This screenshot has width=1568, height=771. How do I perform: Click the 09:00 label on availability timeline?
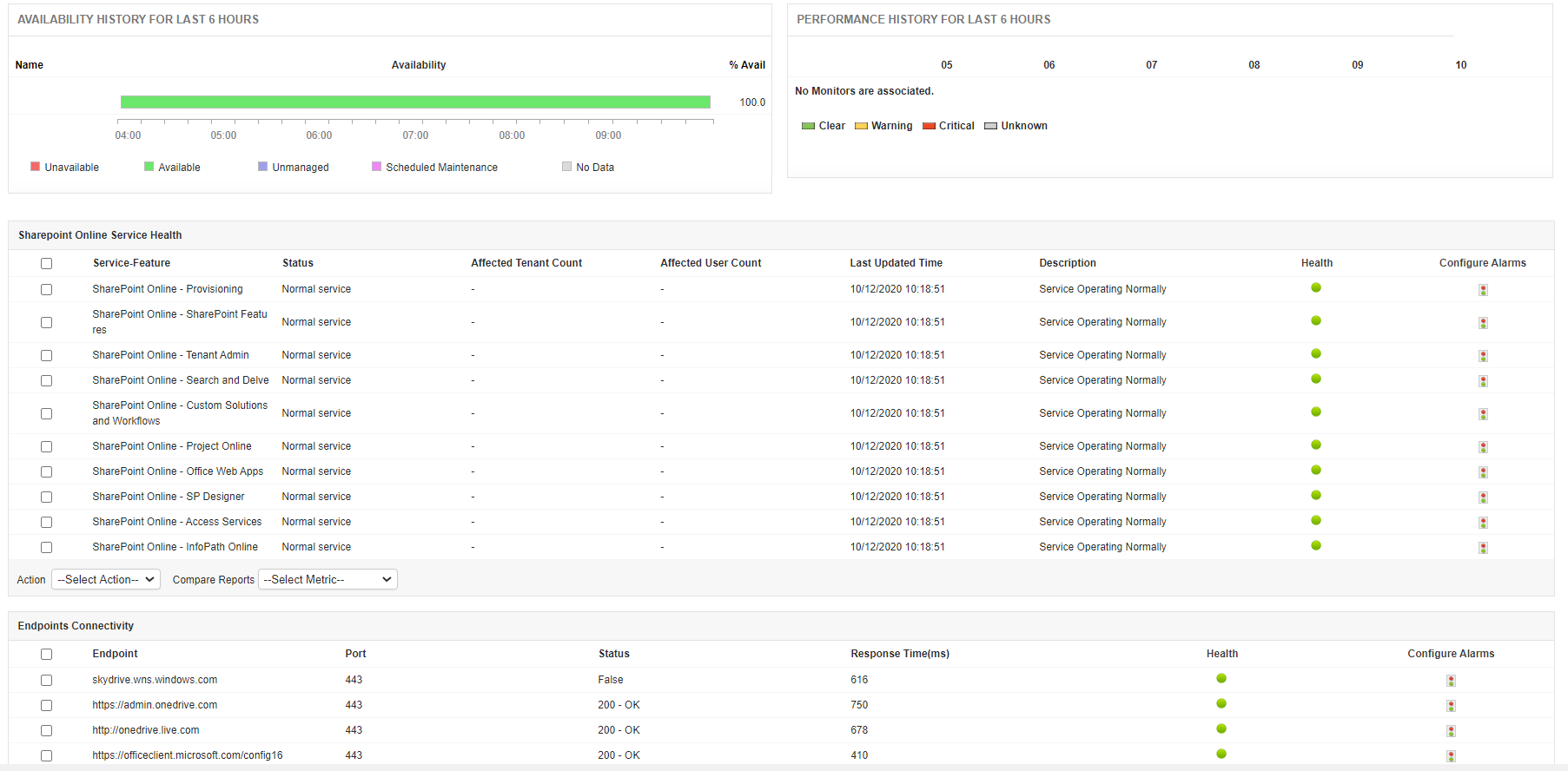[608, 135]
